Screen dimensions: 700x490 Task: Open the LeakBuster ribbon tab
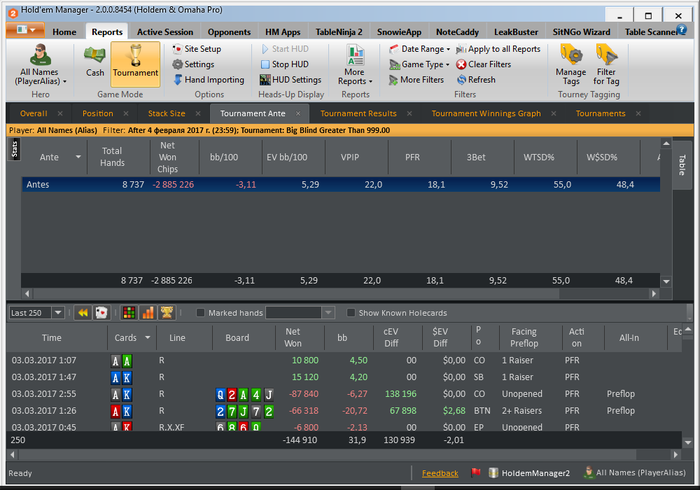[x=516, y=32]
